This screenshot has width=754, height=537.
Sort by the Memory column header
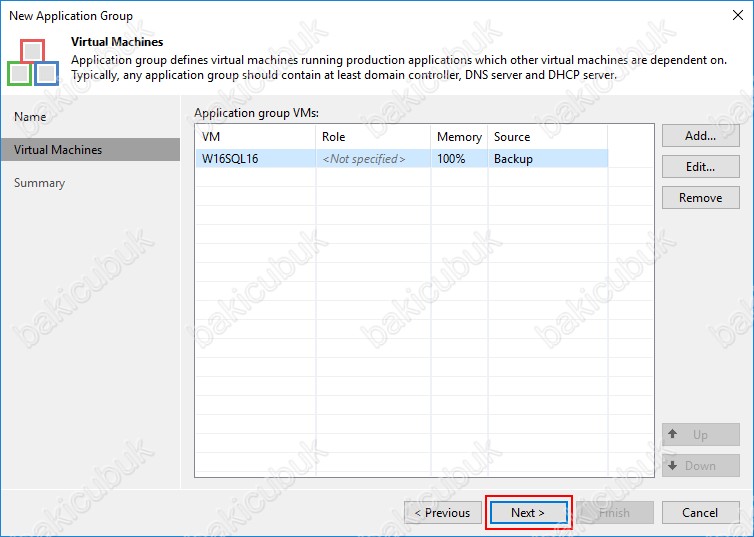[x=459, y=137]
